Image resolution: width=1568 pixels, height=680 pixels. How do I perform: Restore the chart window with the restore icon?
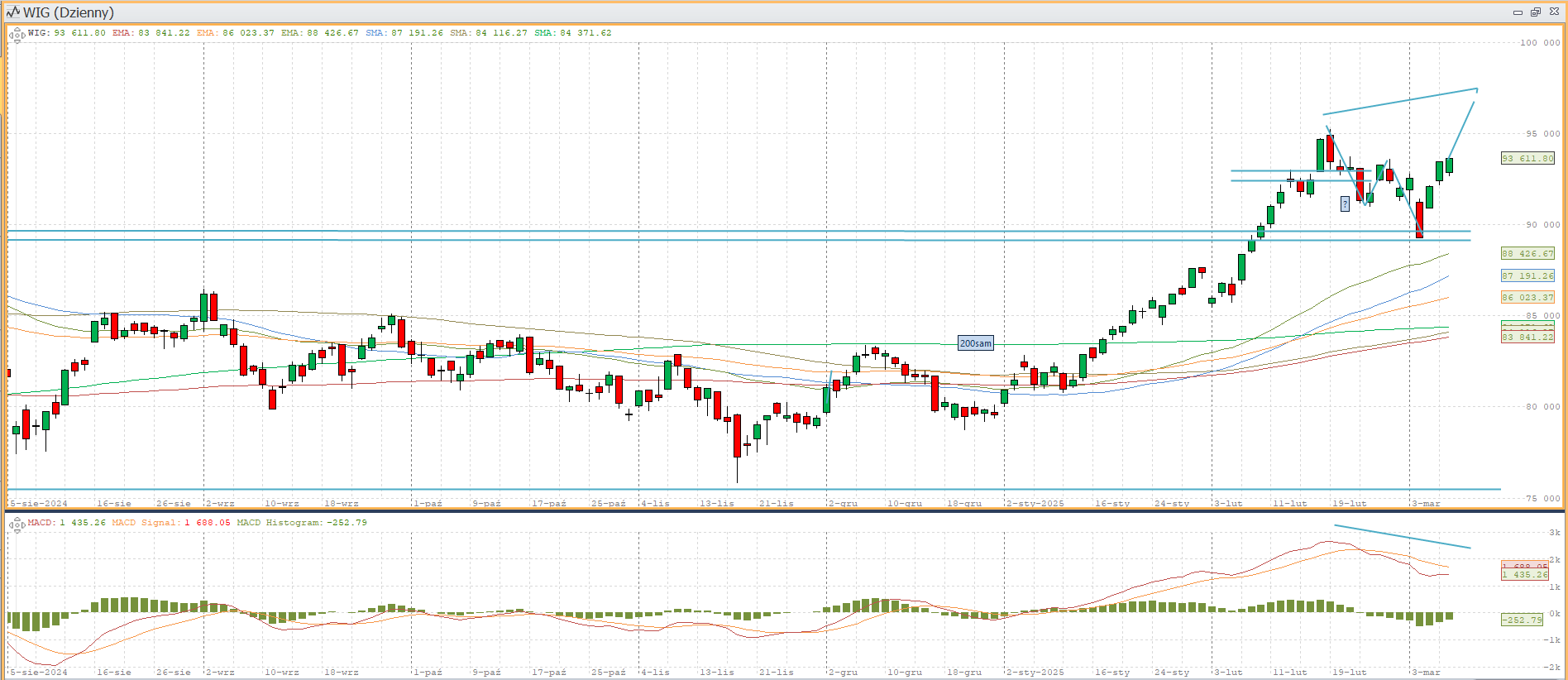pos(1536,12)
